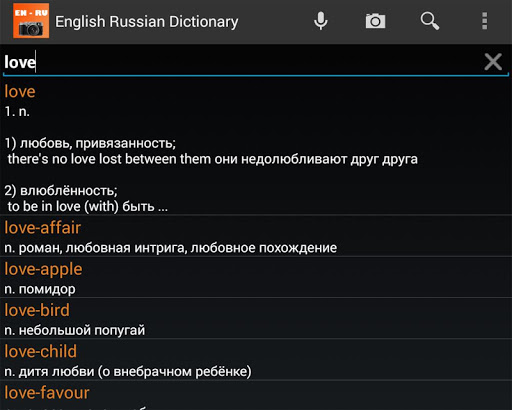Open the love dictionary entry
Image resolution: width=512 pixels, height=410 pixels.
pyautogui.click(x=256, y=147)
